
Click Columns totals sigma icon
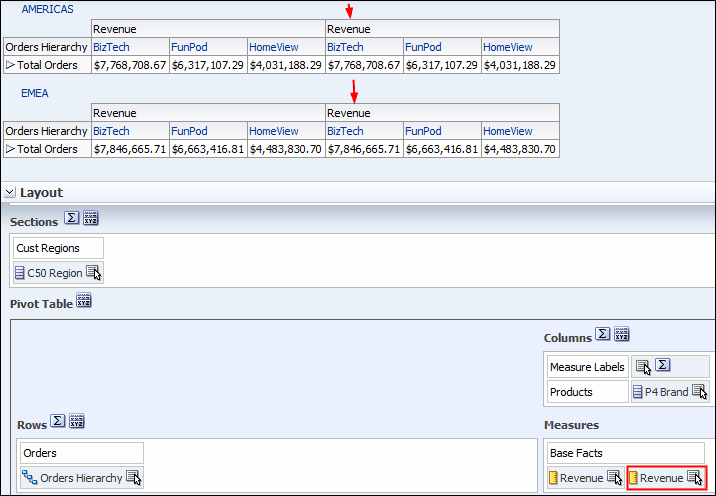tap(603, 335)
